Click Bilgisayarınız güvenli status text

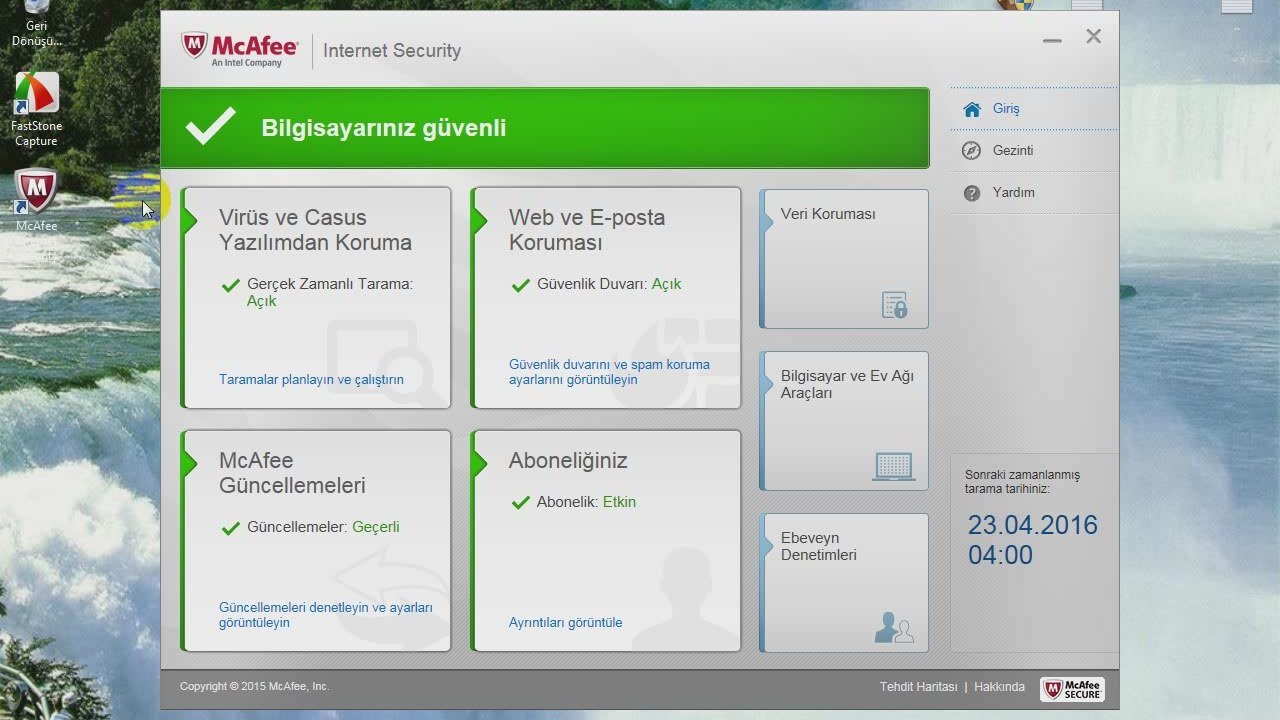384,128
